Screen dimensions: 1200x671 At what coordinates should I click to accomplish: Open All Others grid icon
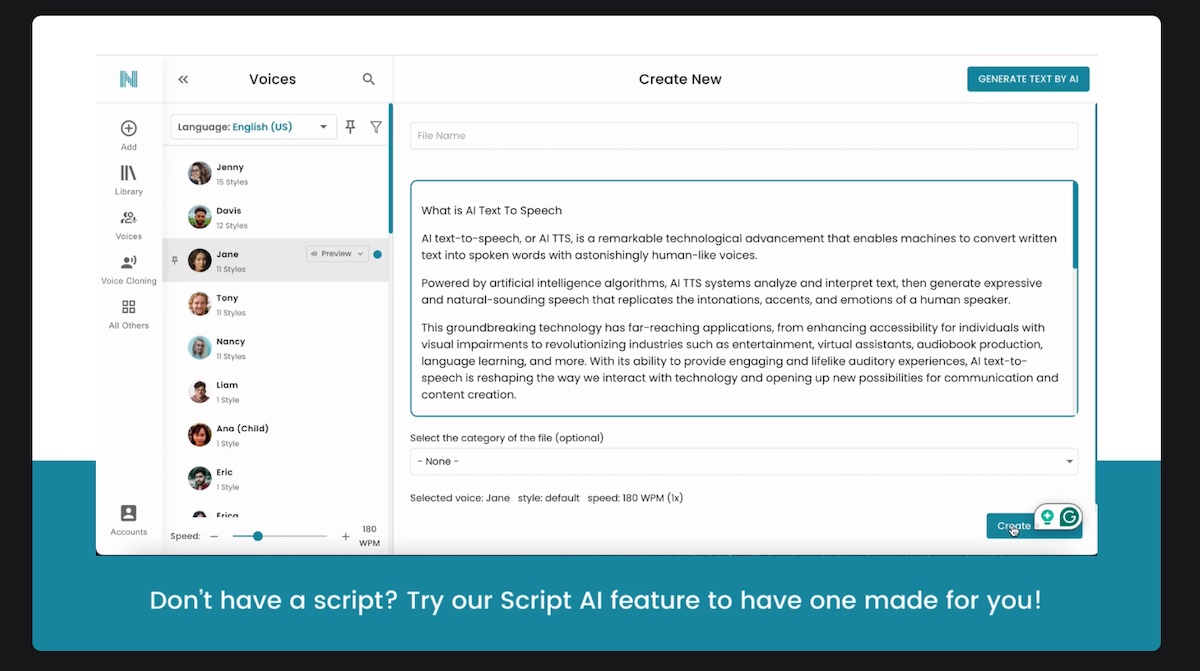click(x=128, y=307)
